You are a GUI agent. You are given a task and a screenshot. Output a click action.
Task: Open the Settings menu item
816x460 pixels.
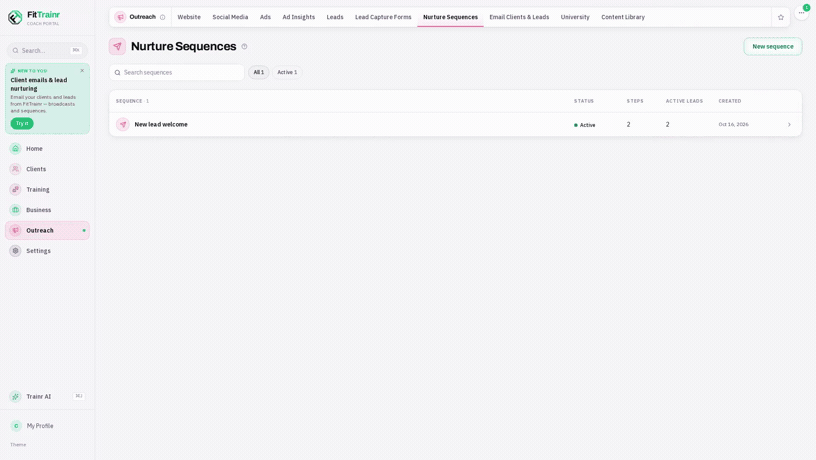pyautogui.click(x=47, y=251)
